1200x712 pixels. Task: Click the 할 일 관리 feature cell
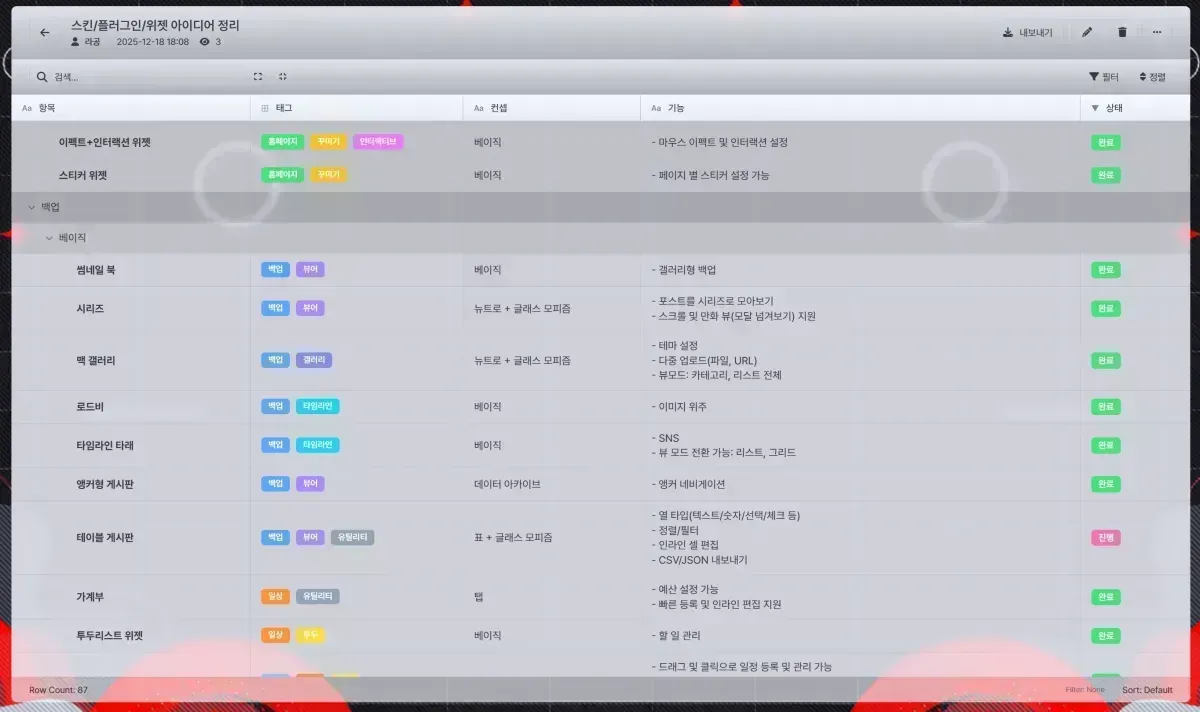pyautogui.click(x=677, y=635)
